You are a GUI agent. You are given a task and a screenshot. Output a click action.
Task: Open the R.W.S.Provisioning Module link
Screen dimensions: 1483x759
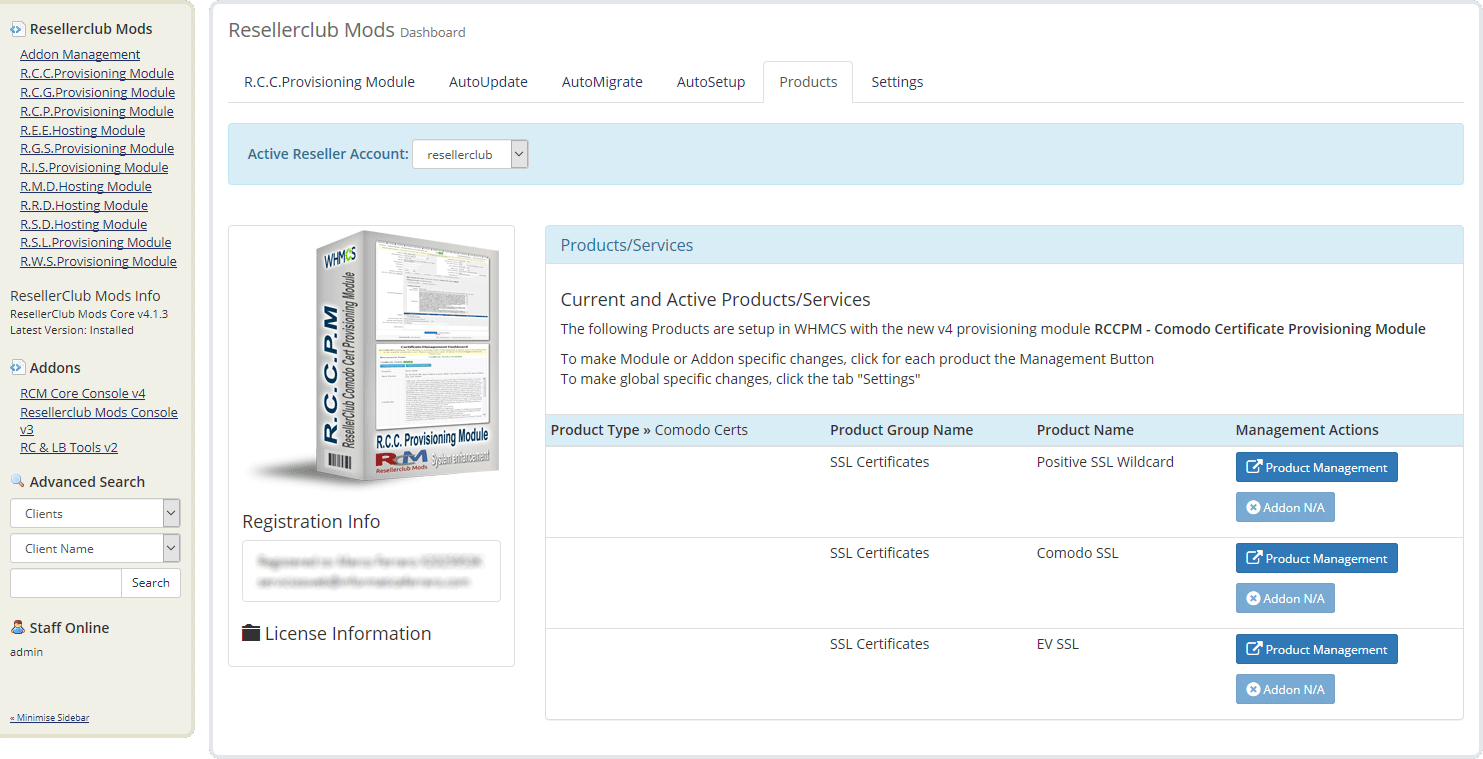[98, 261]
